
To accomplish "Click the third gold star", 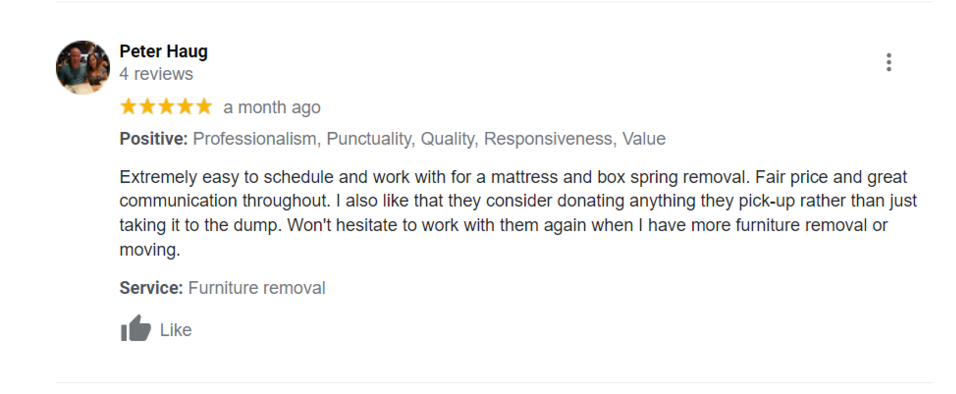I will pos(166,107).
